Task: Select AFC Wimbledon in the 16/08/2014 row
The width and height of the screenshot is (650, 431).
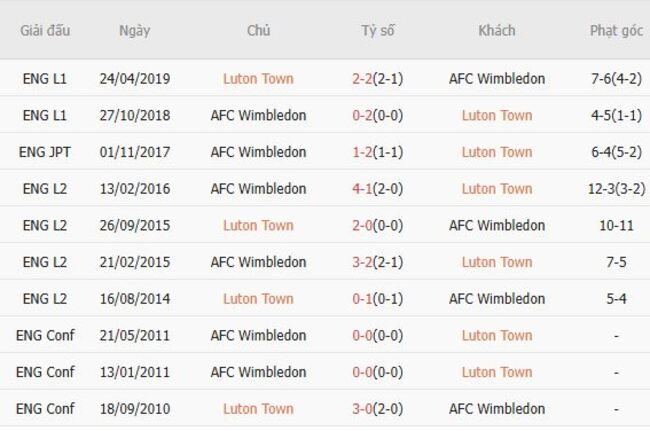Action: [497, 298]
